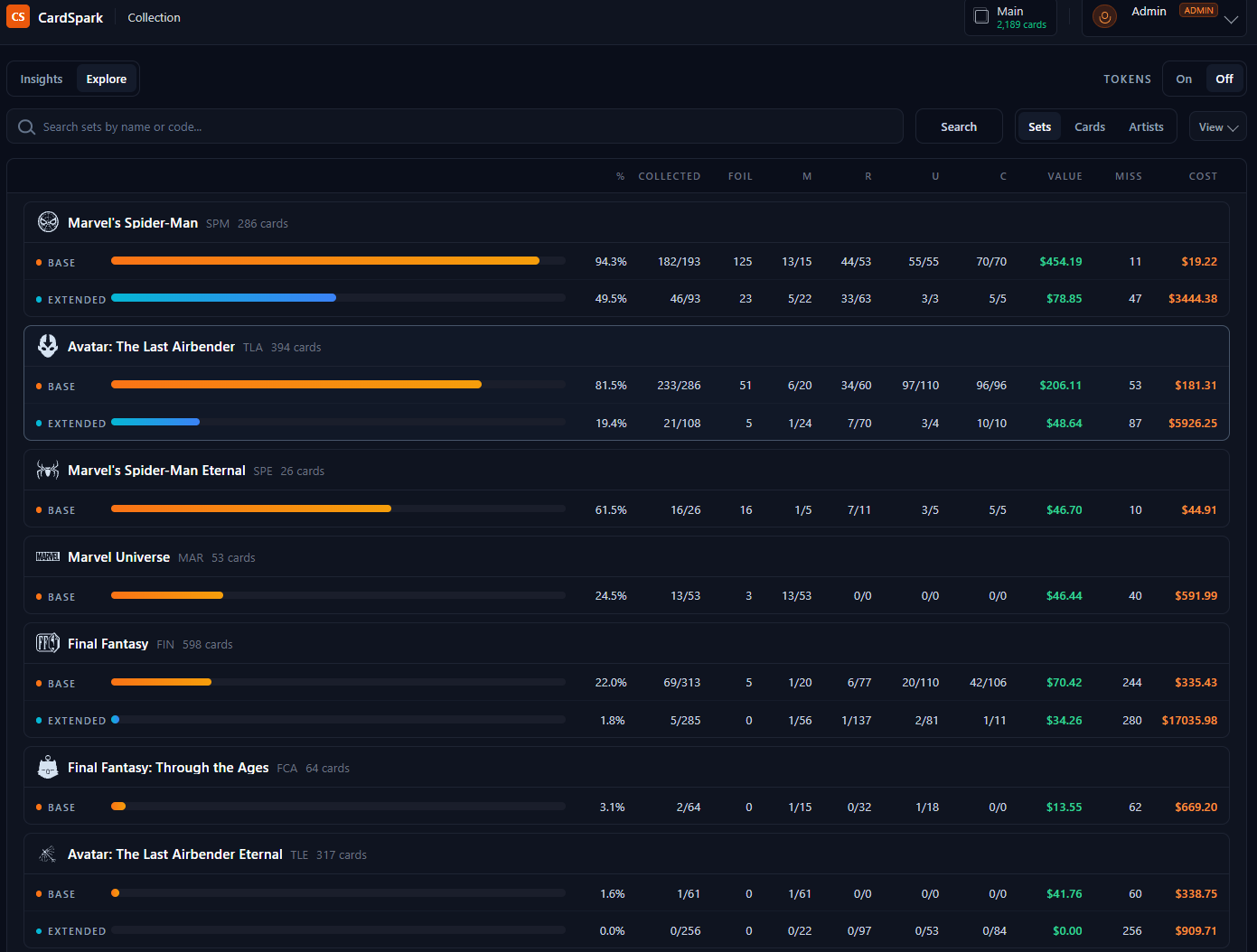Open the Collection menu item

click(x=154, y=17)
